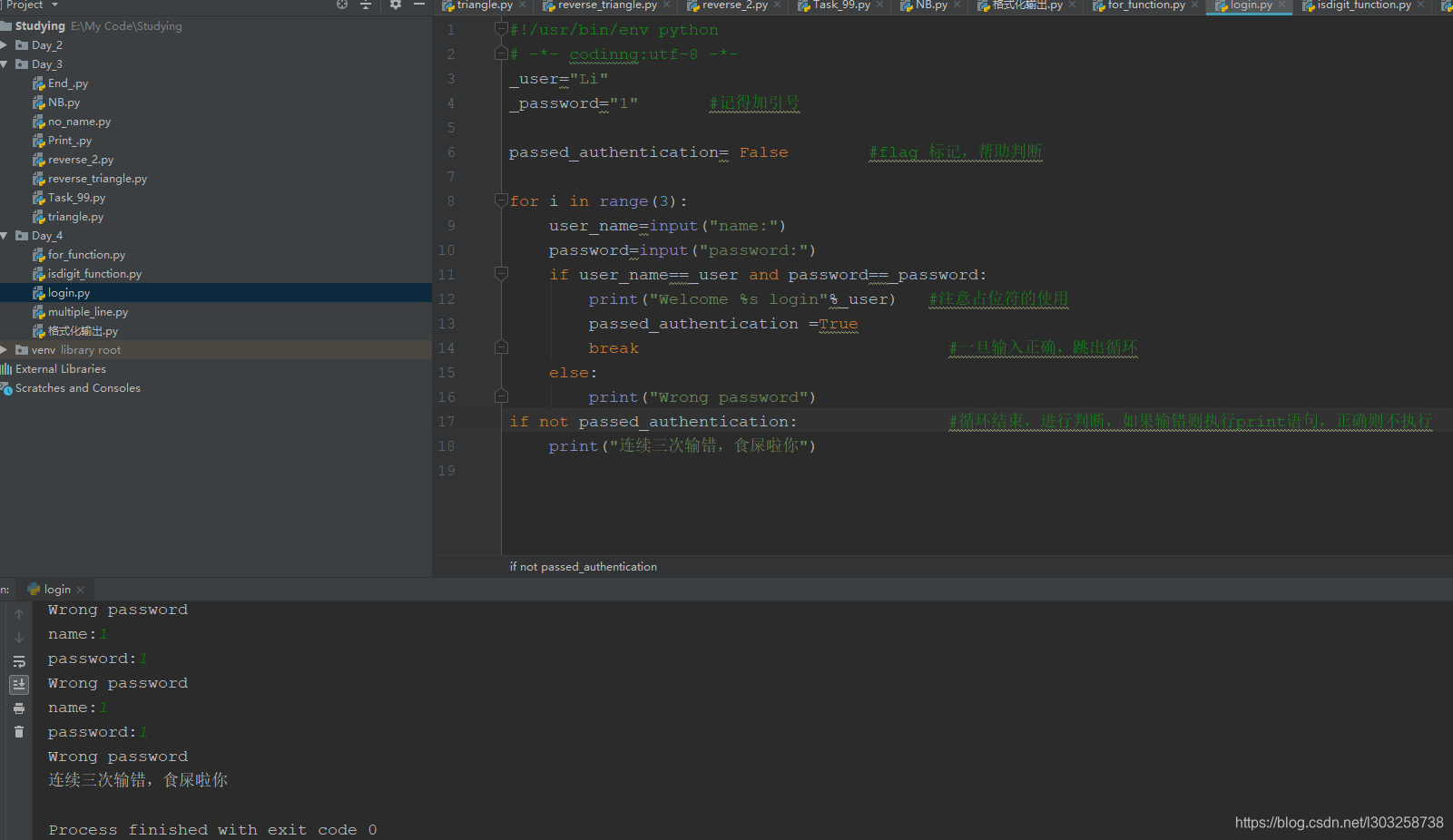Image resolution: width=1453 pixels, height=840 pixels.
Task: Click the Scratches and Consoles icon
Action: tap(6, 388)
